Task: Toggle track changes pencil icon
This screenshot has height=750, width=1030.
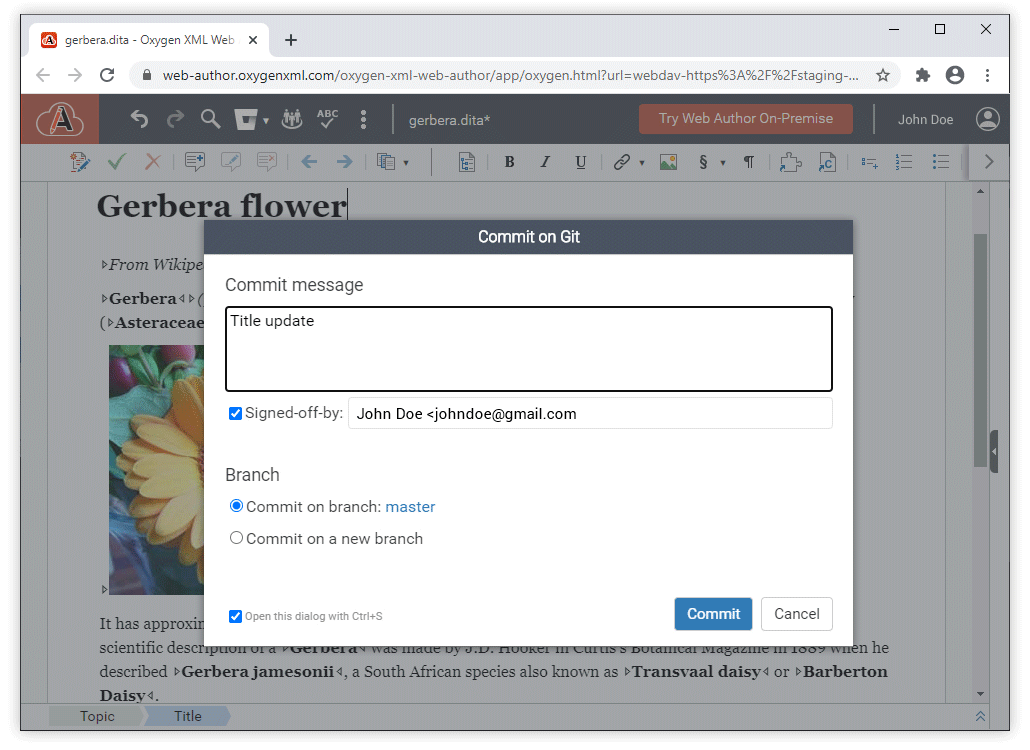Action: (79, 162)
